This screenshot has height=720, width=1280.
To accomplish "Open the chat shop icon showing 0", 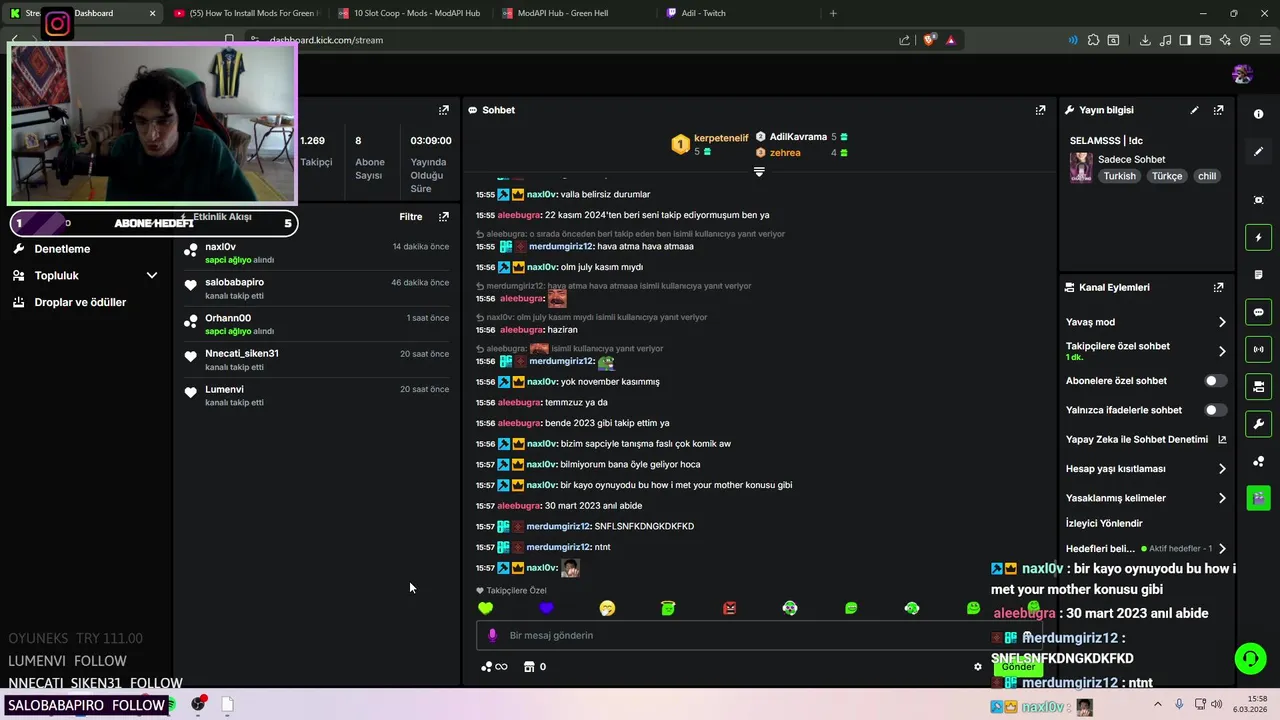I will 535,667.
